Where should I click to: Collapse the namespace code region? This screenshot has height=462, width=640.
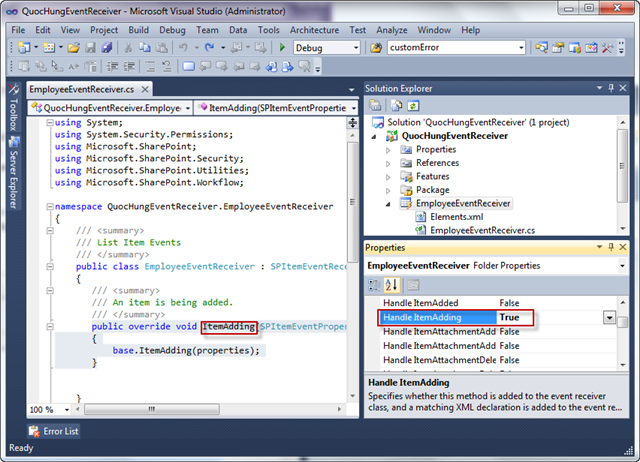click(x=49, y=207)
